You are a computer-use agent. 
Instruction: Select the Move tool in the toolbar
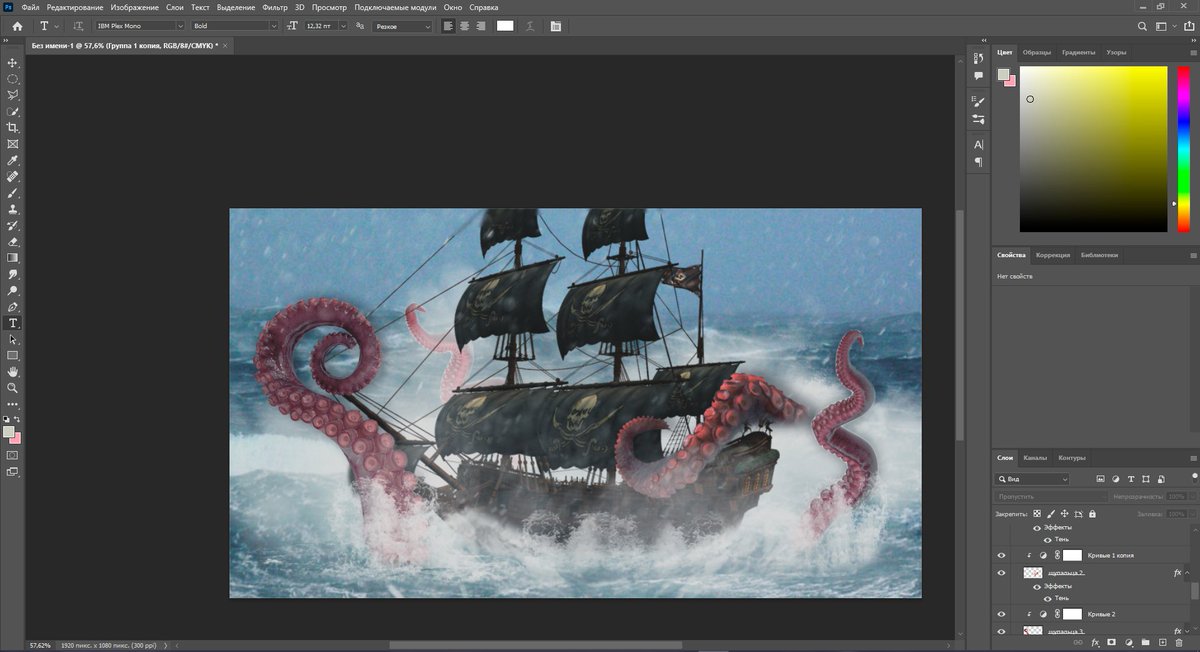point(13,62)
